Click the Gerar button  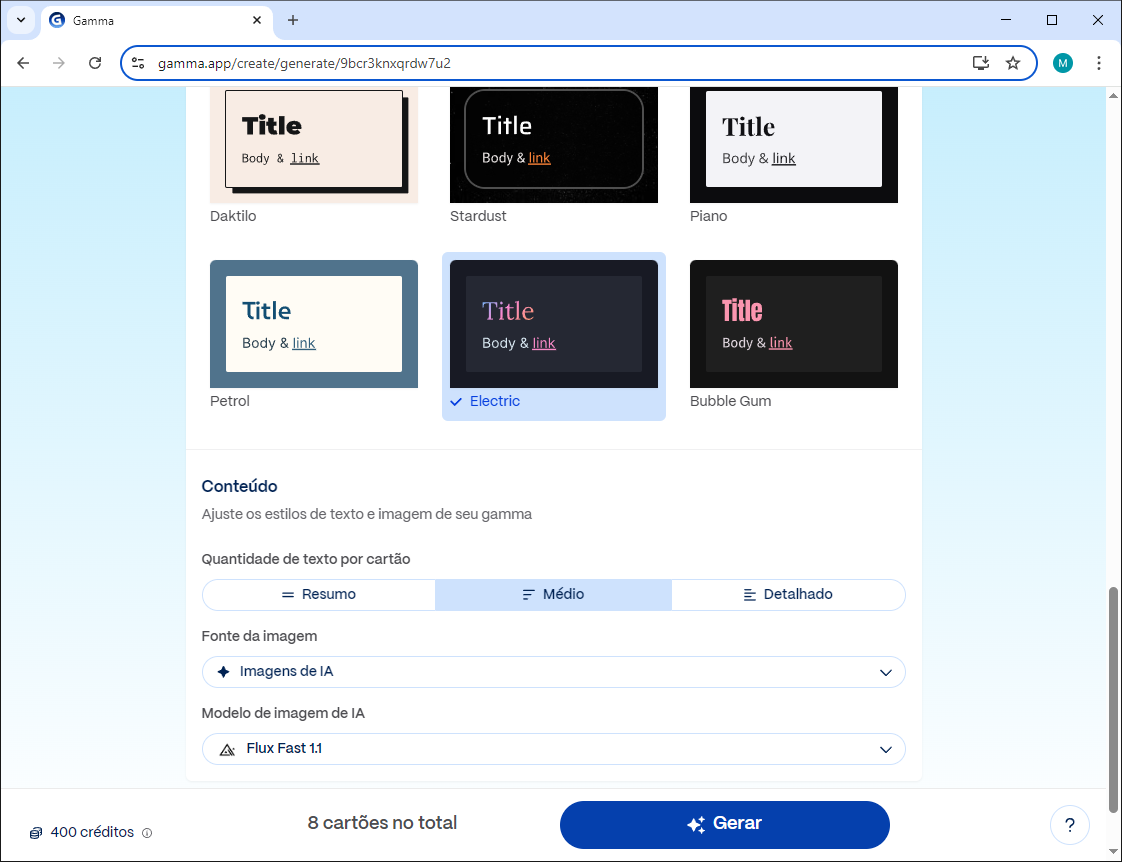[x=724, y=824]
